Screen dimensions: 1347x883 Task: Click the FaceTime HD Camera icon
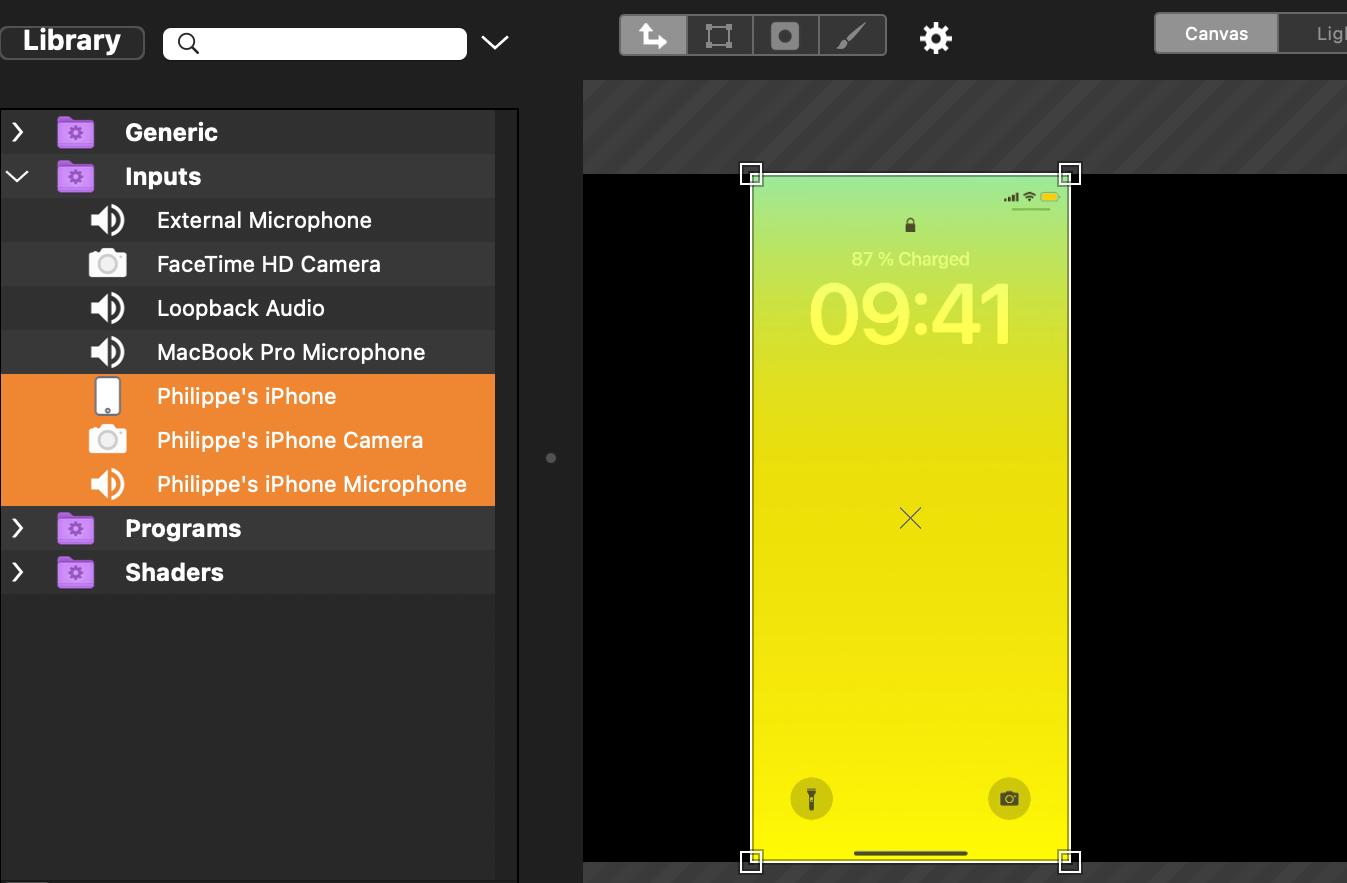click(108, 264)
